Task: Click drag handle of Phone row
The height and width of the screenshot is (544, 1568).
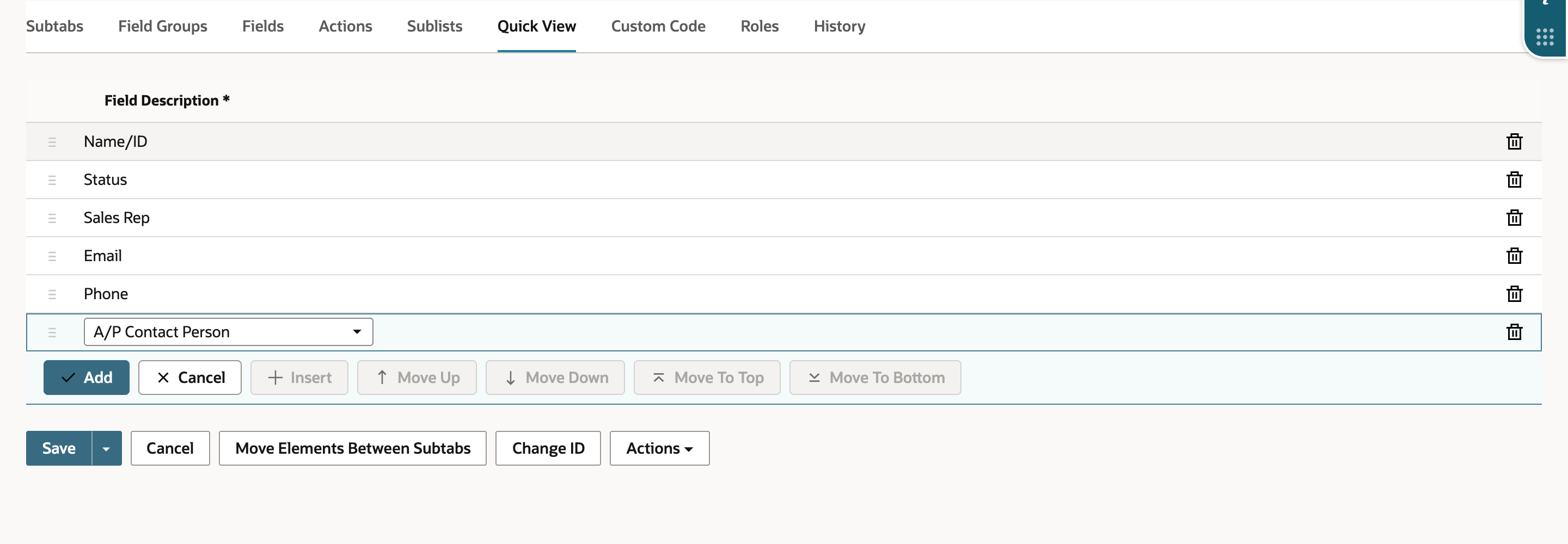Action: 52,294
